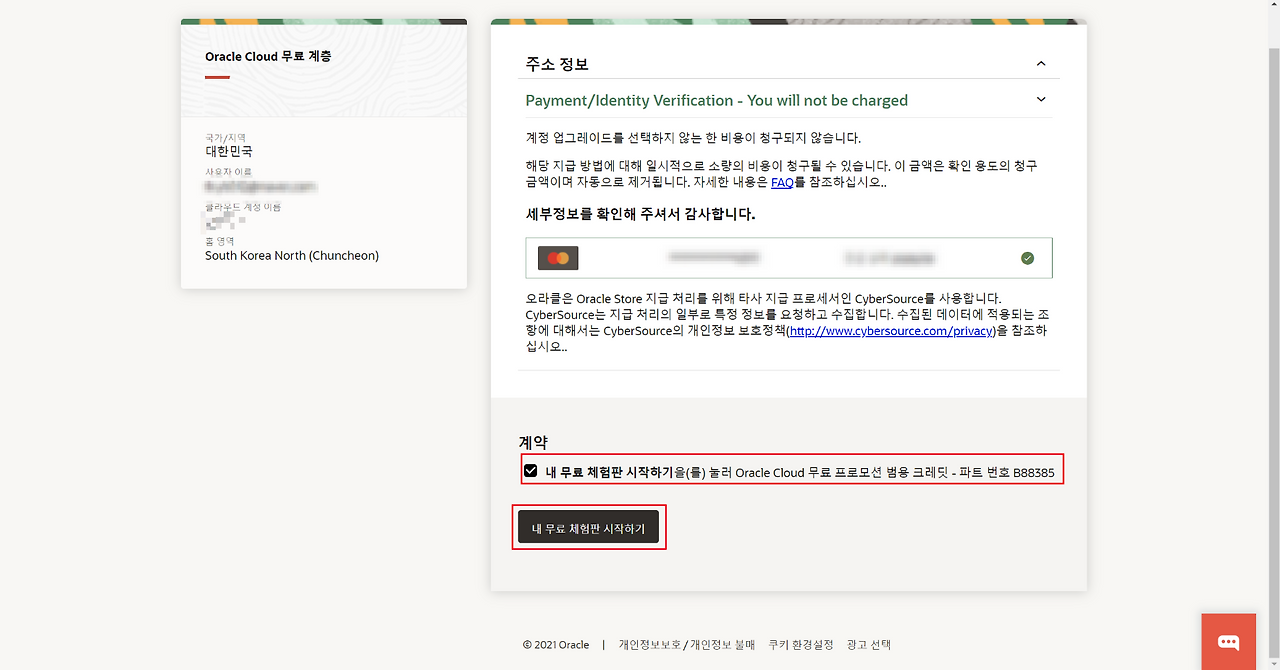Click the South Korea North (Chuncheon) region text
The width and height of the screenshot is (1280, 670).
pyautogui.click(x=292, y=256)
